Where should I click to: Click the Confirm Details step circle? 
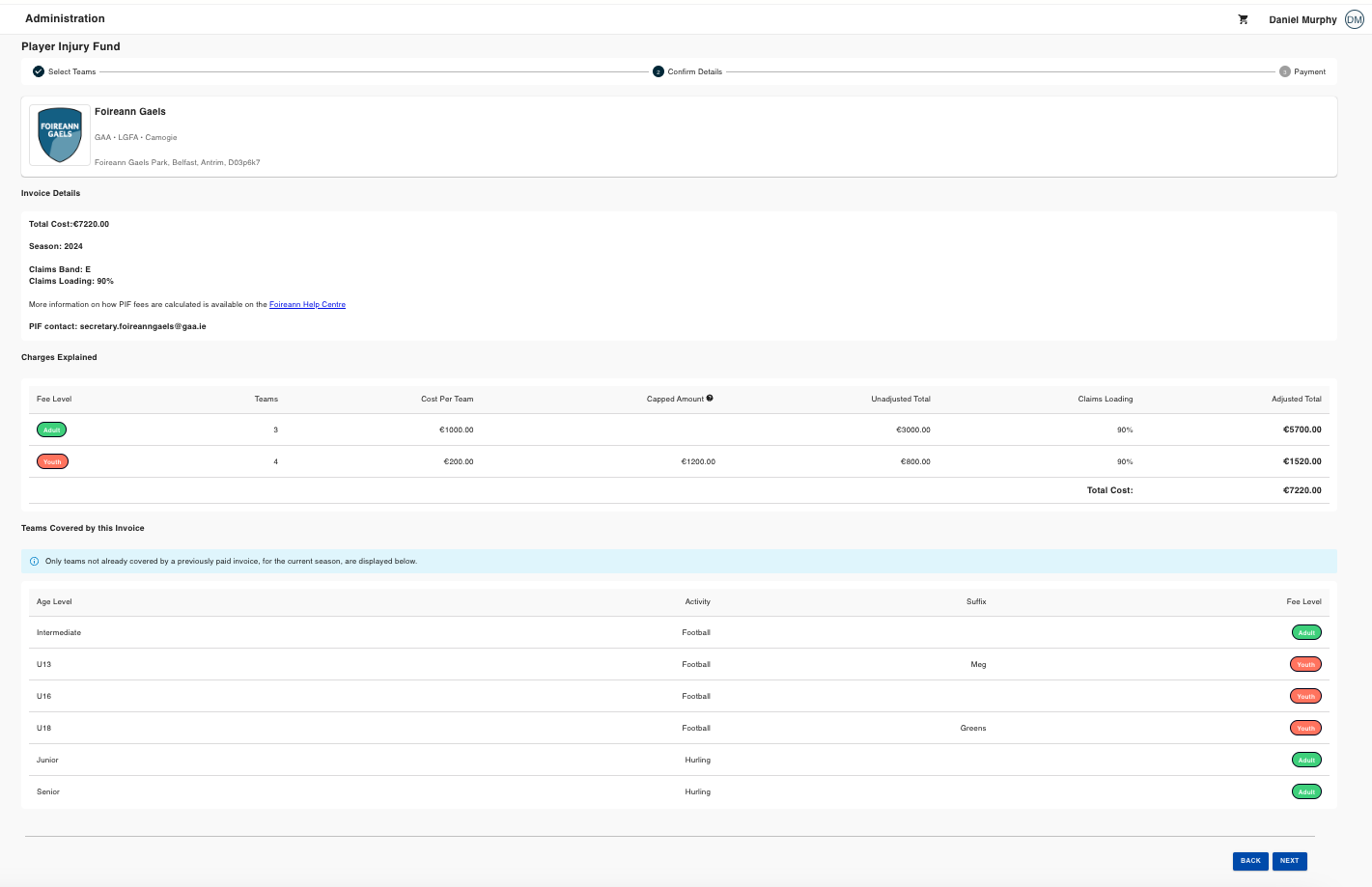click(x=658, y=71)
